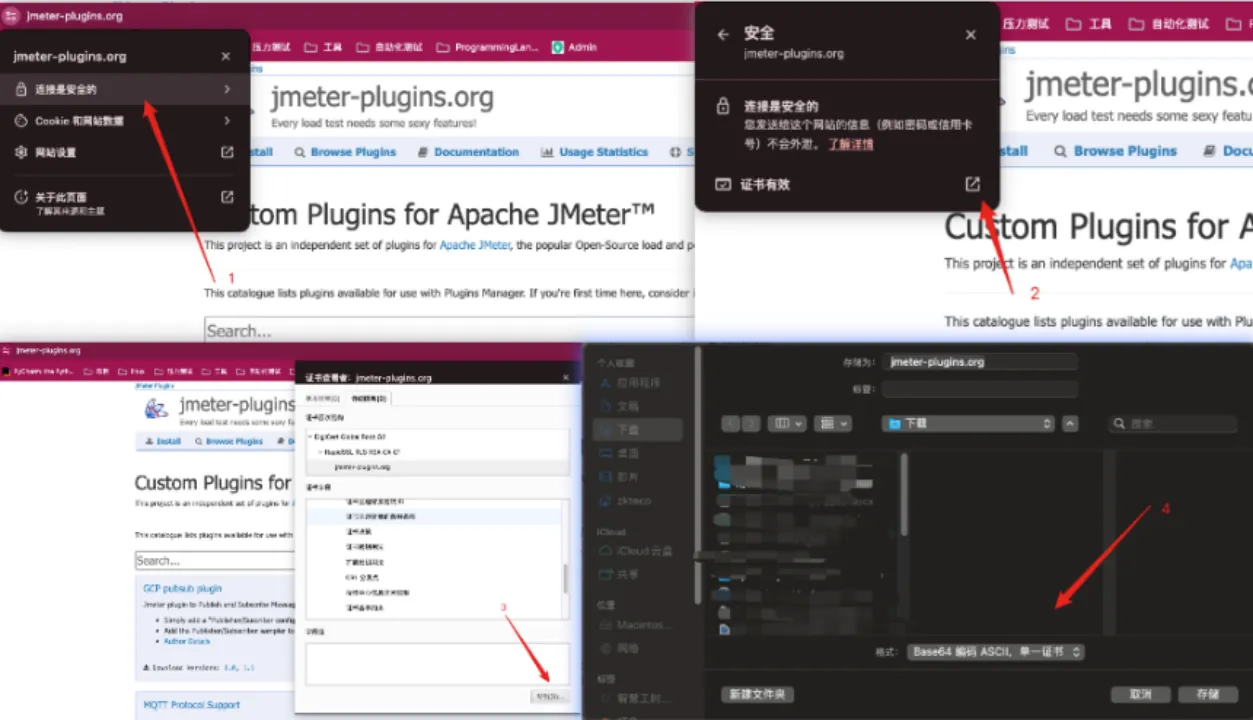Screen dimensions: 1253x720
Task: Click the 了解详情 link
Action: [850, 144]
